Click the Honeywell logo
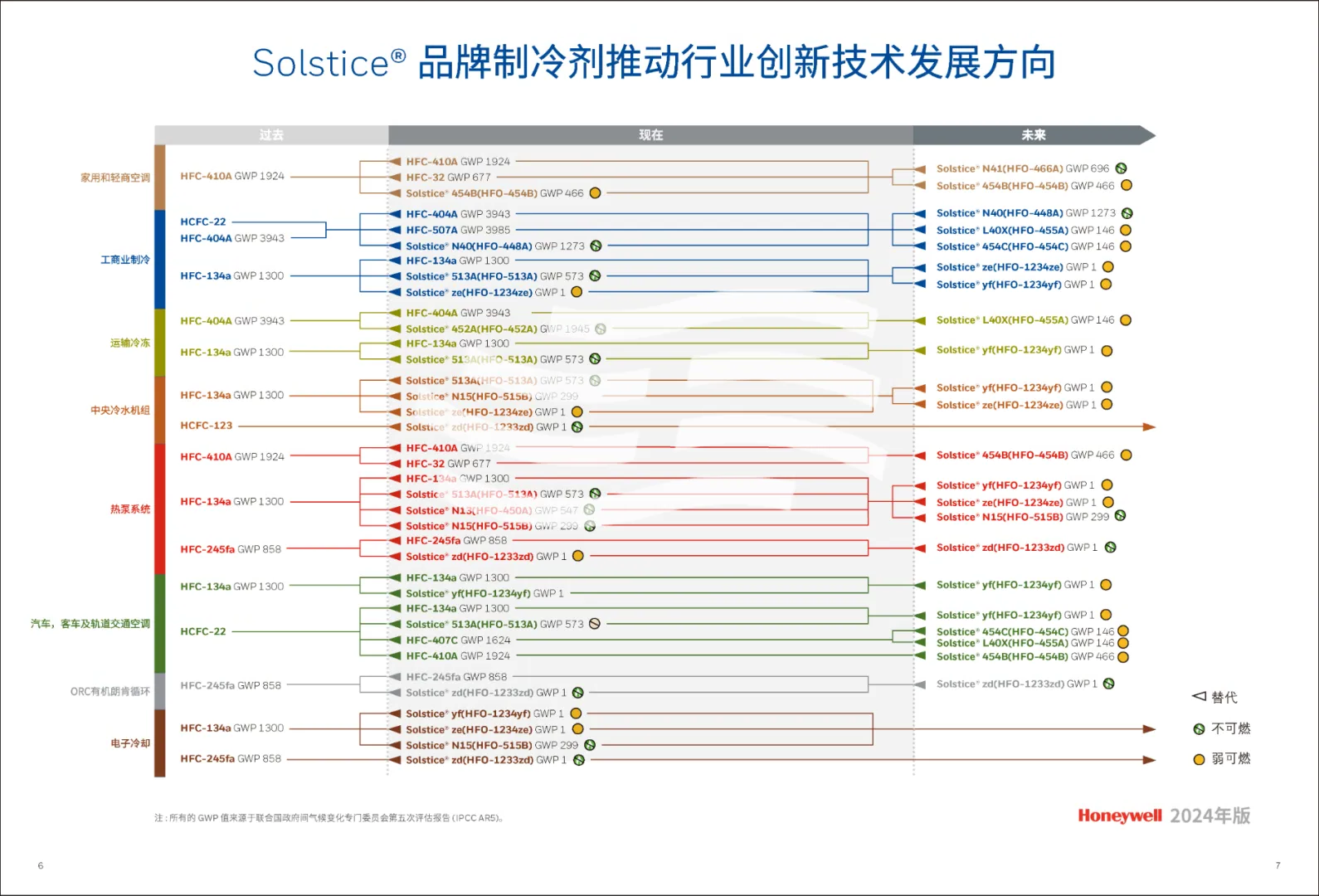The height and width of the screenshot is (896, 1319). [x=1120, y=816]
